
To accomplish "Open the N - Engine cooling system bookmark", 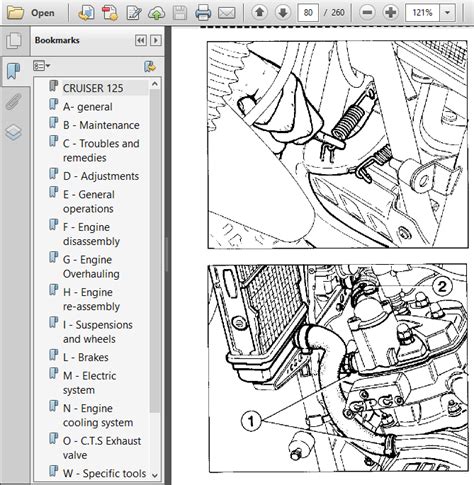I will coord(98,415).
